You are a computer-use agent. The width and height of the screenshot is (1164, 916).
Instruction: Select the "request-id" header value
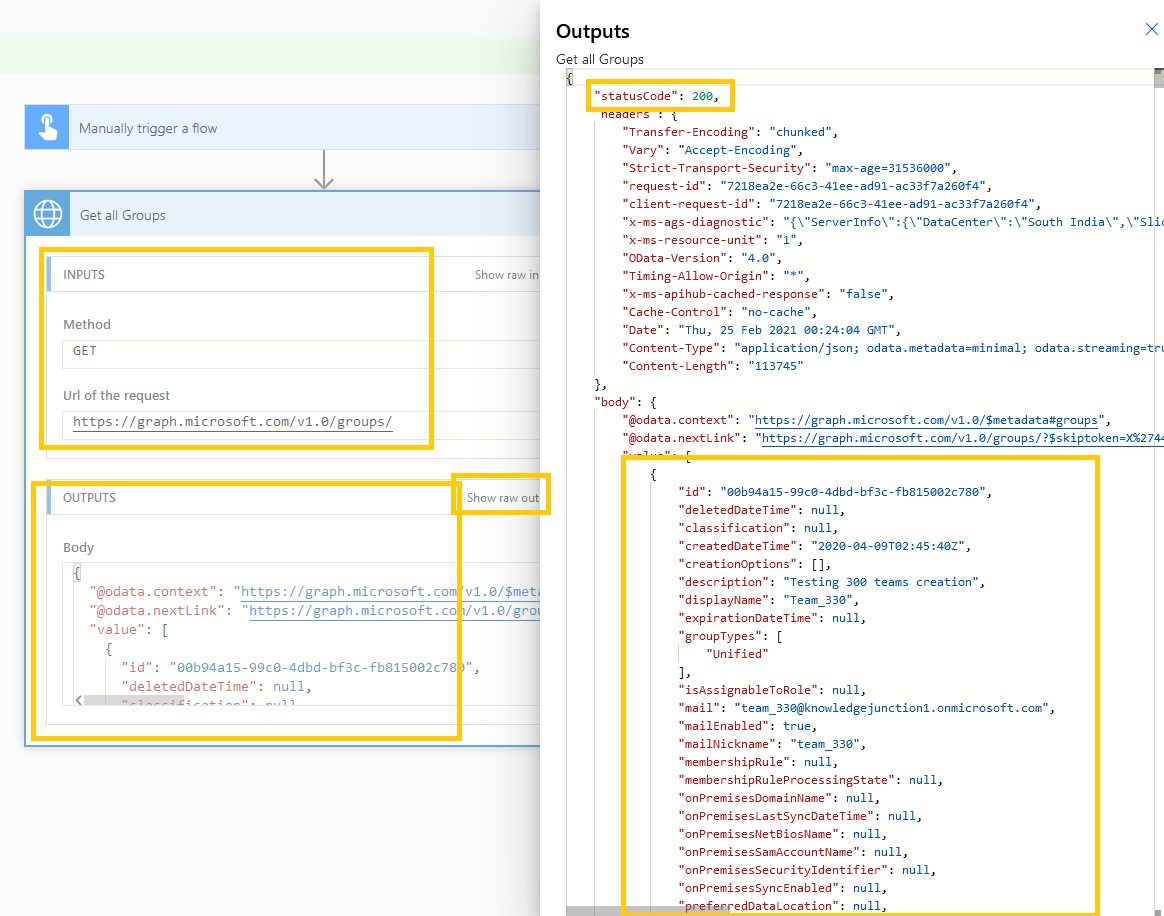click(x=852, y=186)
